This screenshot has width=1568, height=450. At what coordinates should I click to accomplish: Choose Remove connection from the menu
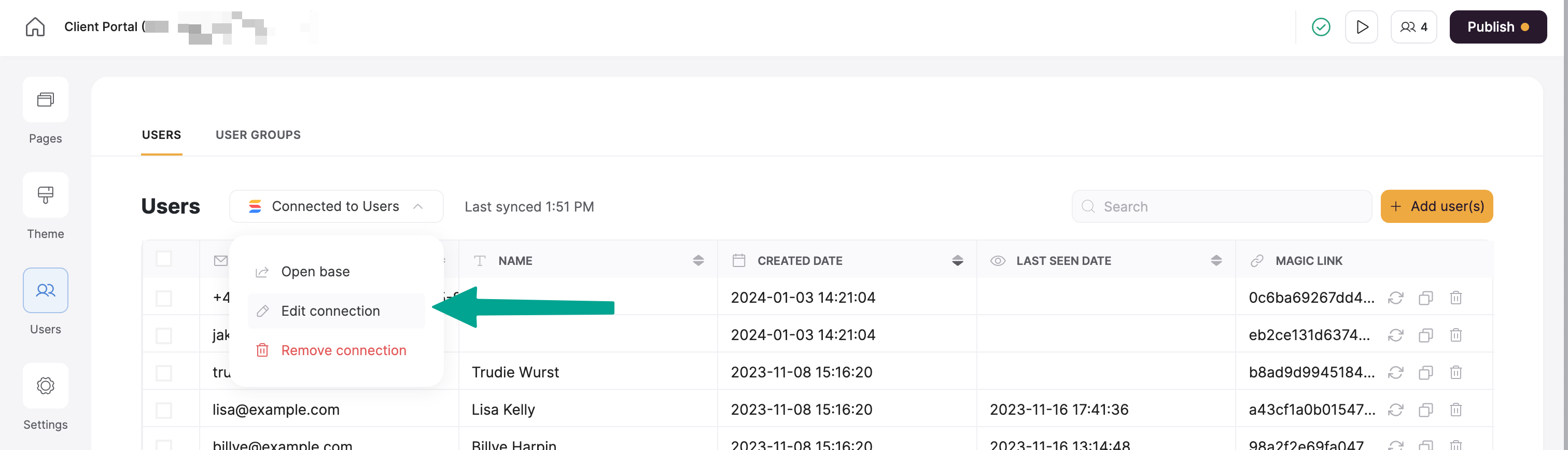tap(336, 350)
